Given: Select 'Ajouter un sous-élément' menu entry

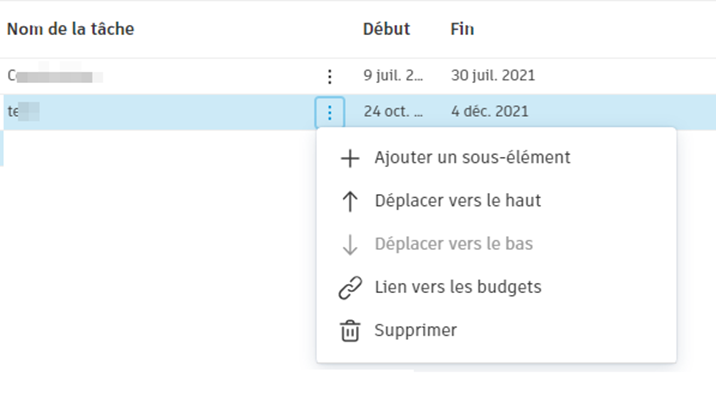Looking at the screenshot, I should pyautogui.click(x=472, y=158).
